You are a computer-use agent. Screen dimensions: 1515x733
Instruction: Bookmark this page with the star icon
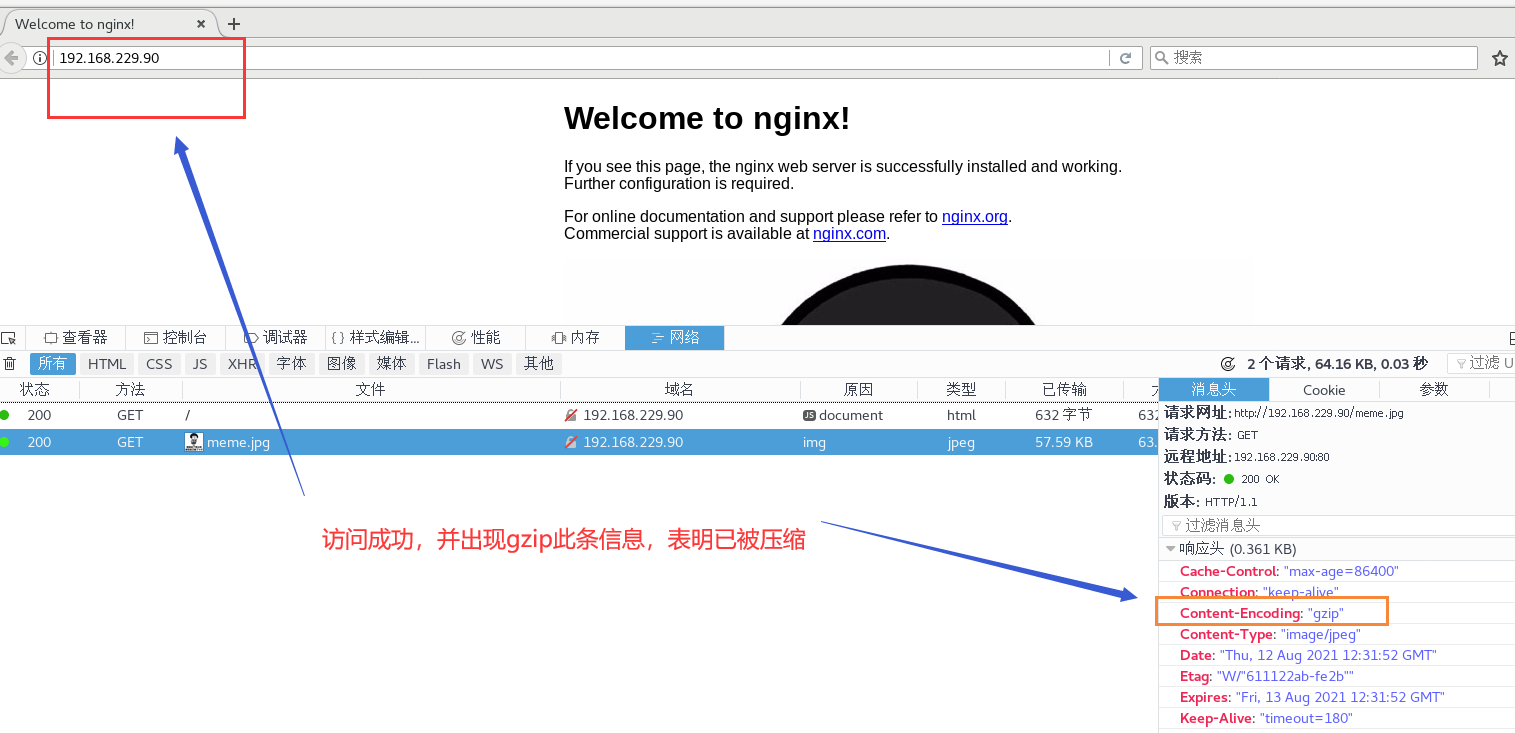(x=1499, y=58)
